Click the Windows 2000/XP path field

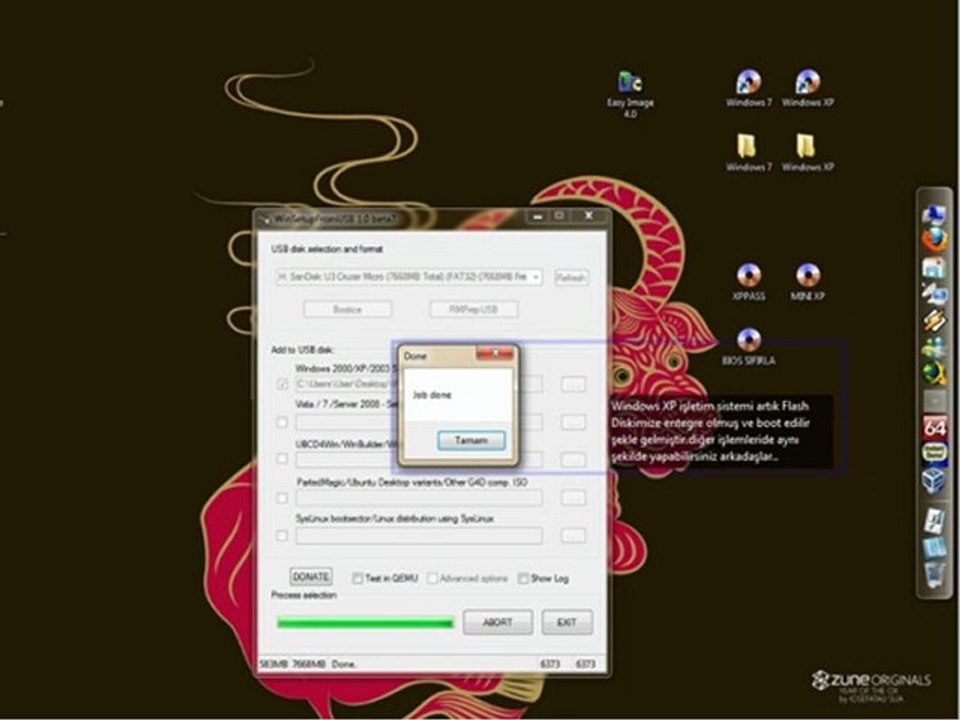347,384
